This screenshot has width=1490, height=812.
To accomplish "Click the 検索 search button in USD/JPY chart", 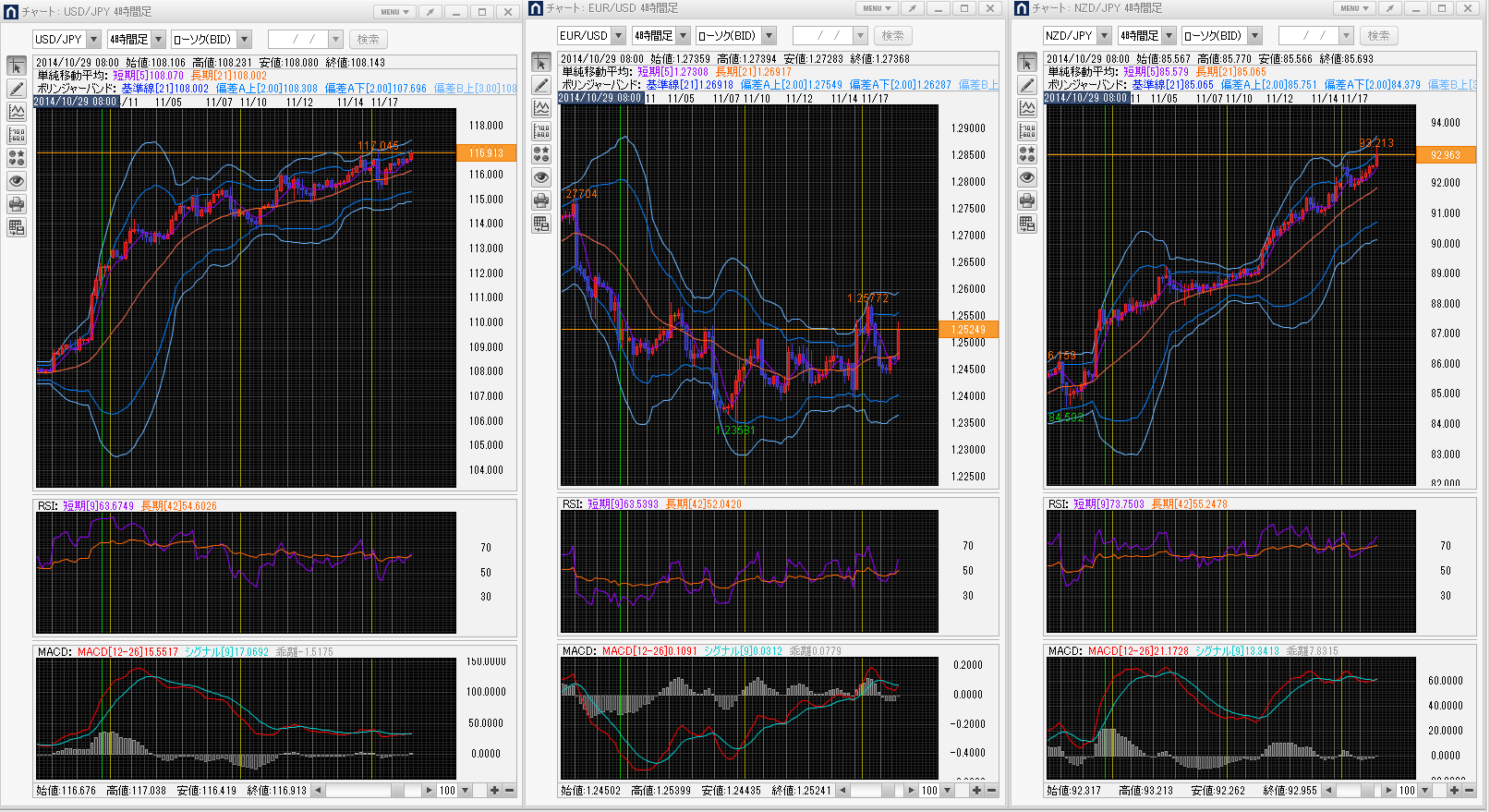I will [368, 40].
